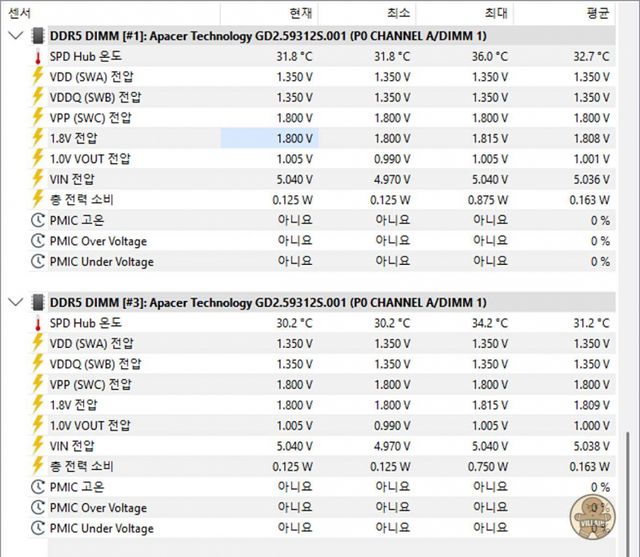The width and height of the screenshot is (640, 557).
Task: Click lightning icon beside DIMM [#3] VPP (SWC) 전압
Action: click(38, 385)
